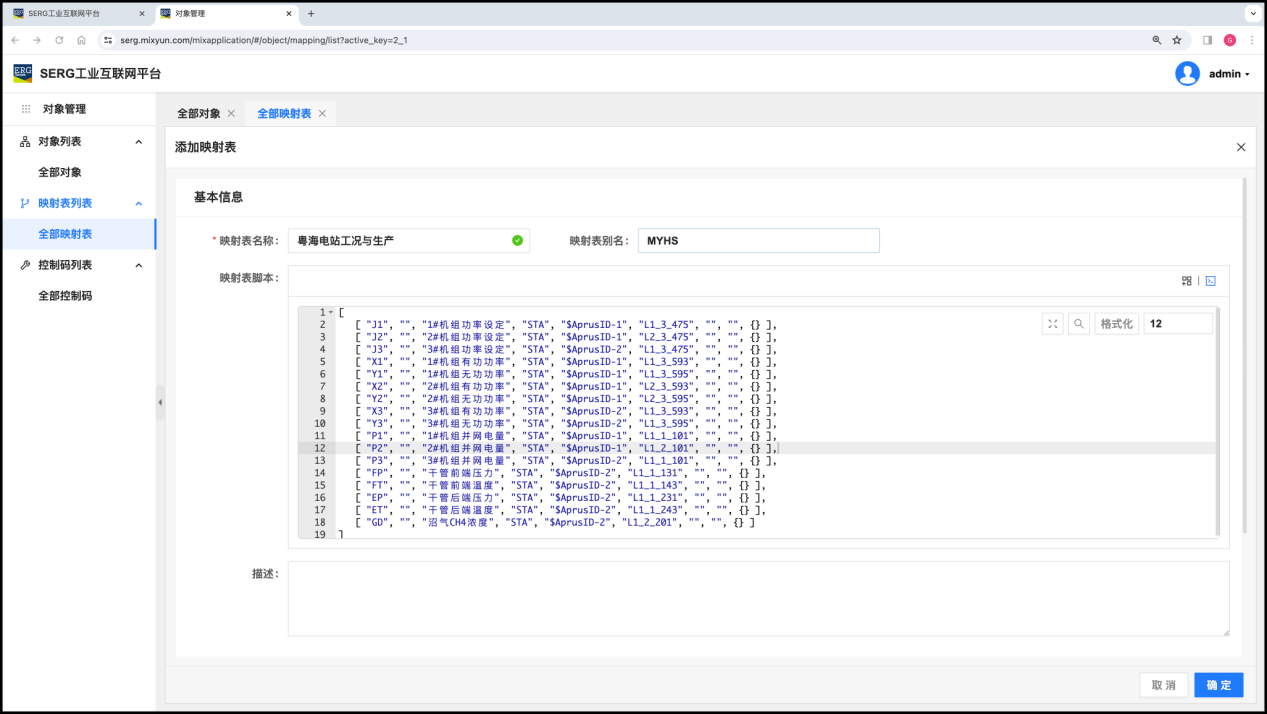Click the 对象管理 grid menu icon

point(26,109)
